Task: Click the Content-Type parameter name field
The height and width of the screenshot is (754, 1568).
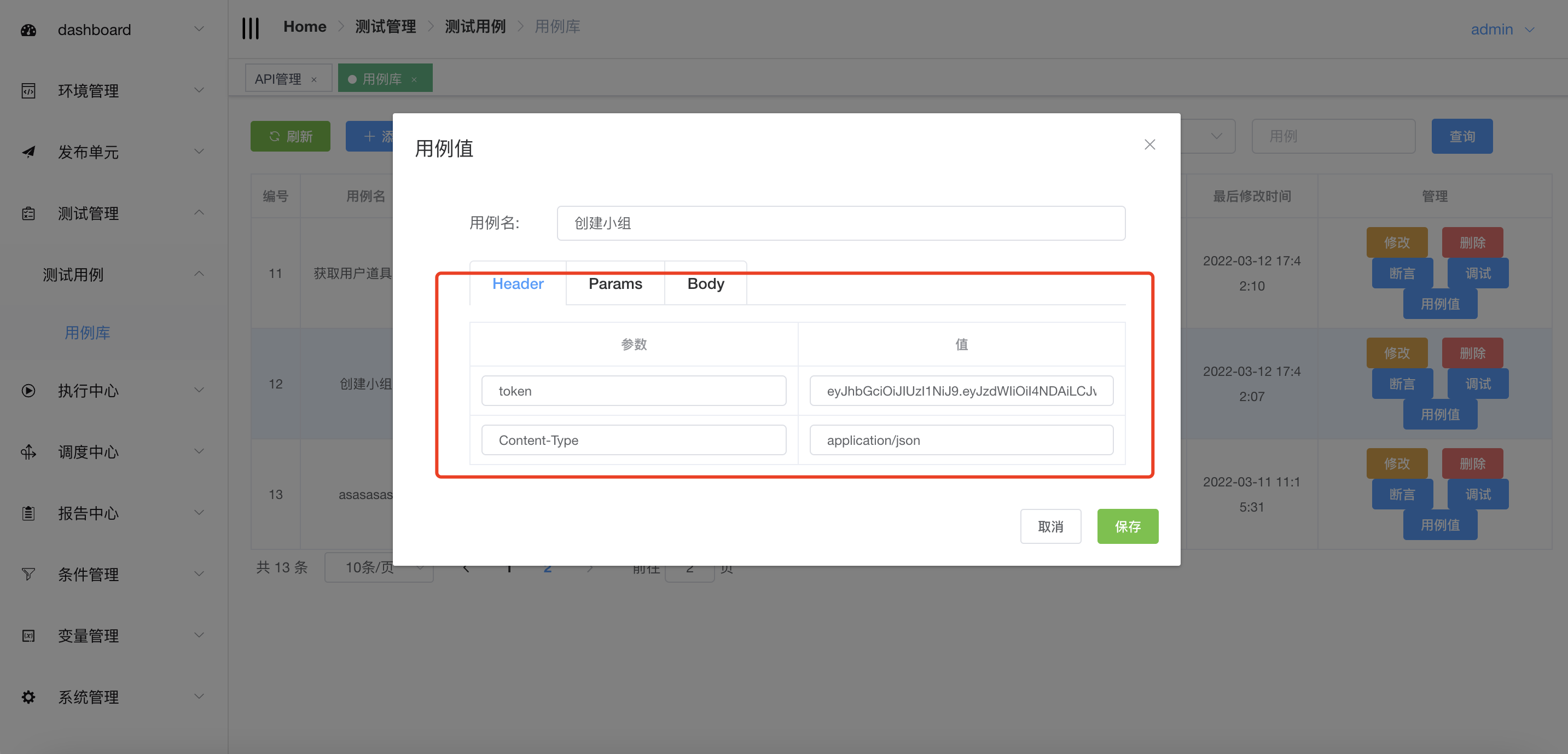Action: coord(633,440)
